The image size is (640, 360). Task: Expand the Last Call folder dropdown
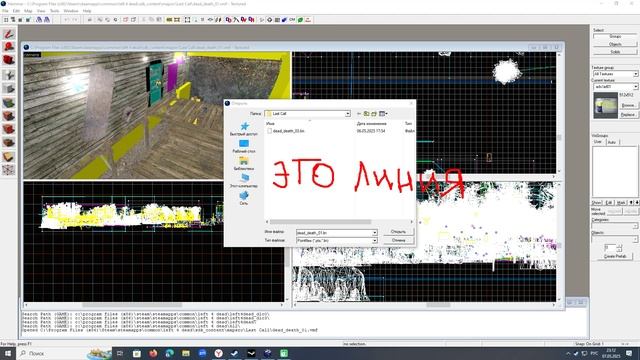348,114
